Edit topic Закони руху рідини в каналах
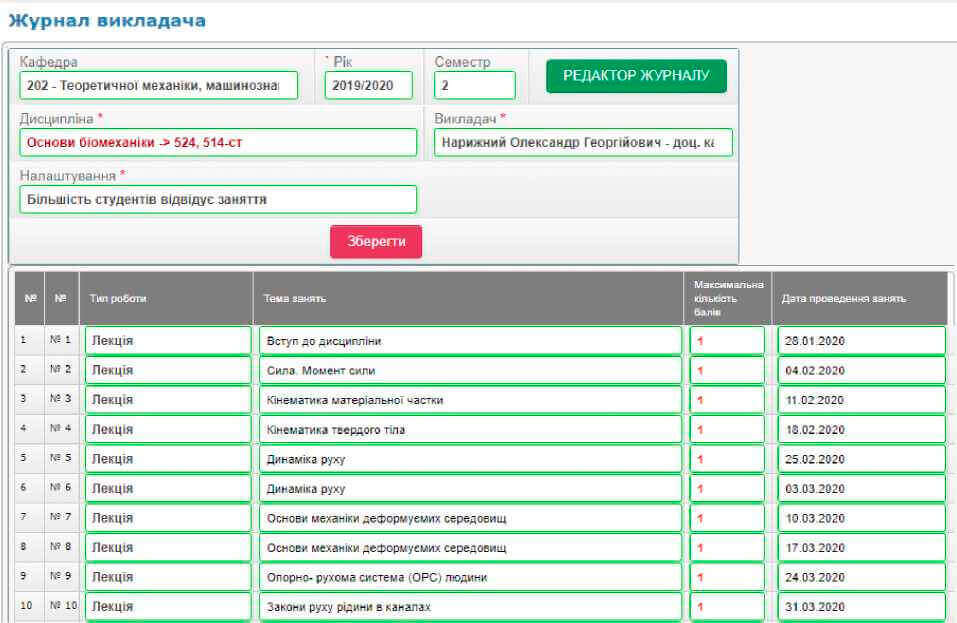 (470, 607)
